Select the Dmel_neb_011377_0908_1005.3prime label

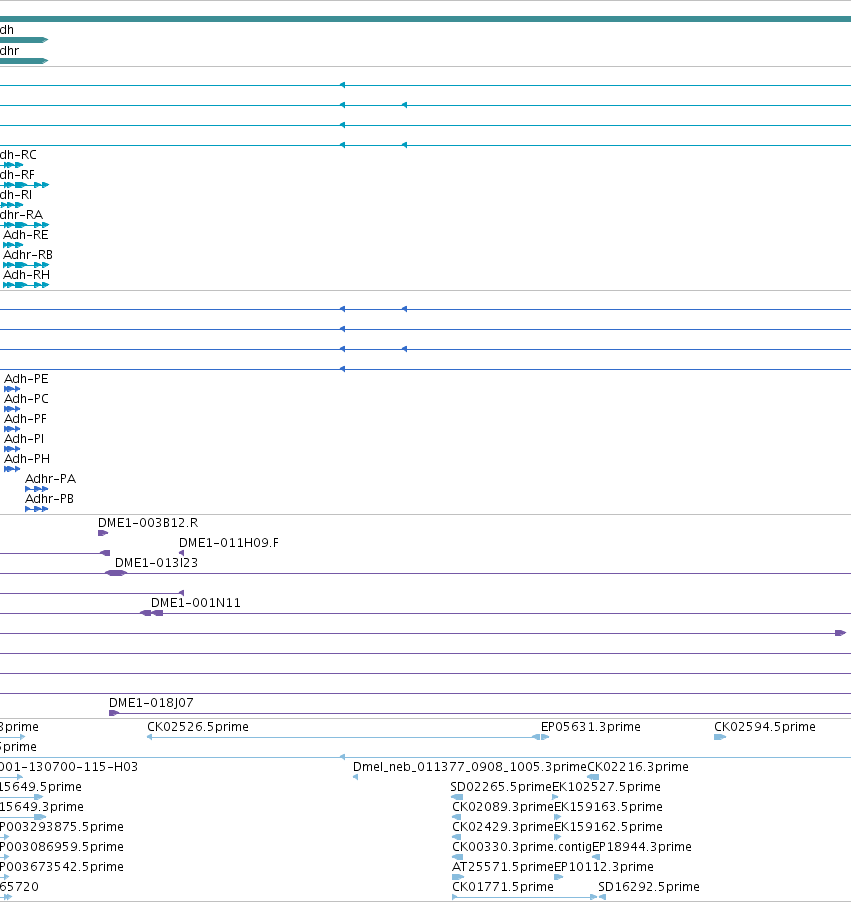470,767
